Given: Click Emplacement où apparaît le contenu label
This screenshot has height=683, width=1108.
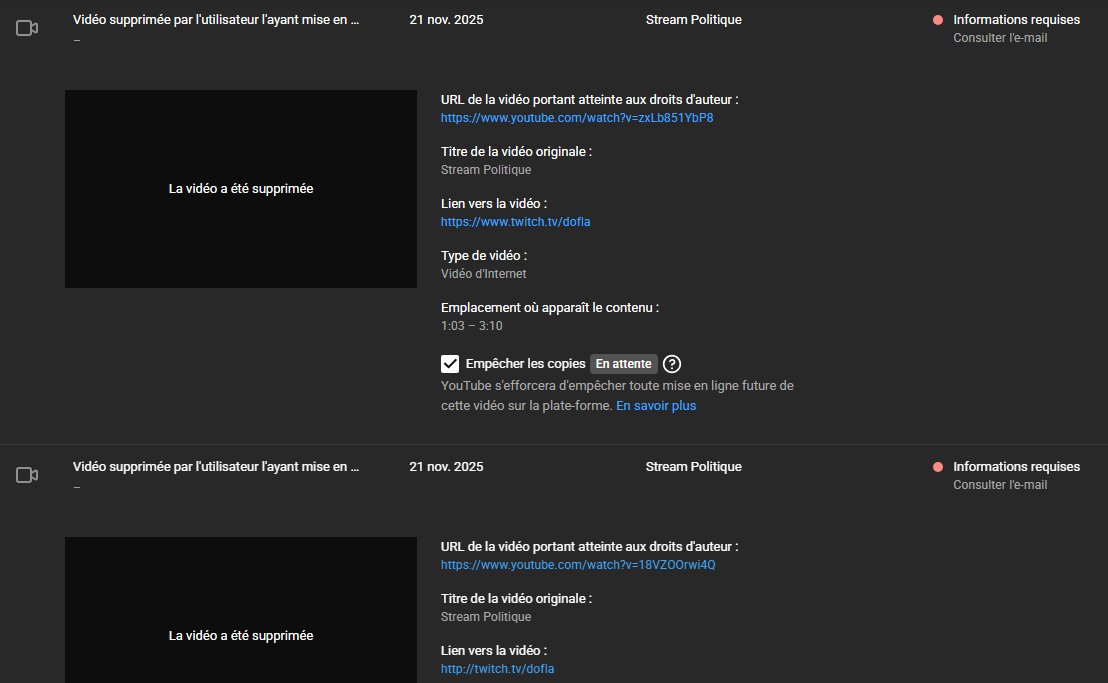Looking at the screenshot, I should [x=550, y=308].
